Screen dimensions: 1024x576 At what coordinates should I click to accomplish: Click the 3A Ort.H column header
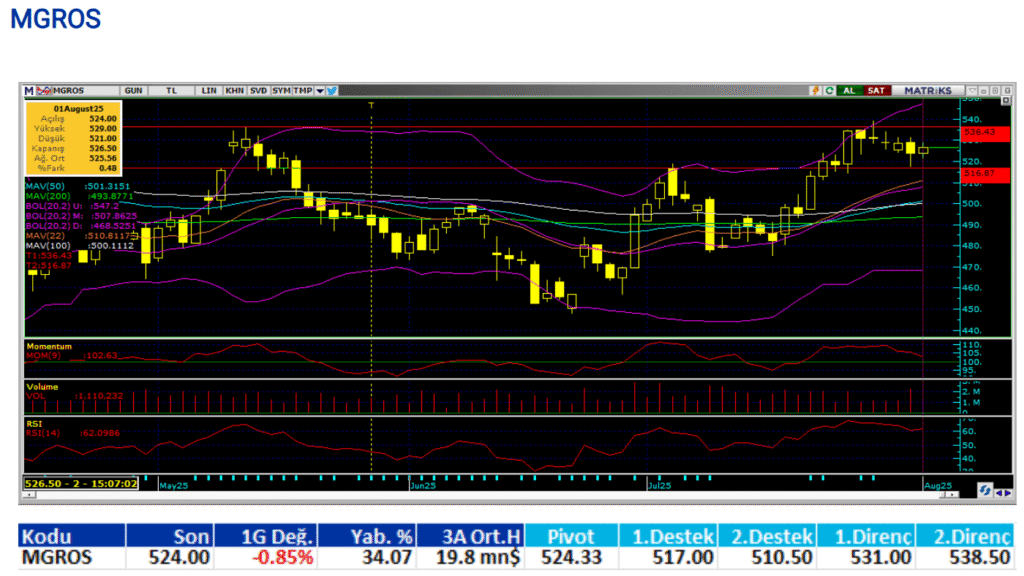tap(470, 536)
